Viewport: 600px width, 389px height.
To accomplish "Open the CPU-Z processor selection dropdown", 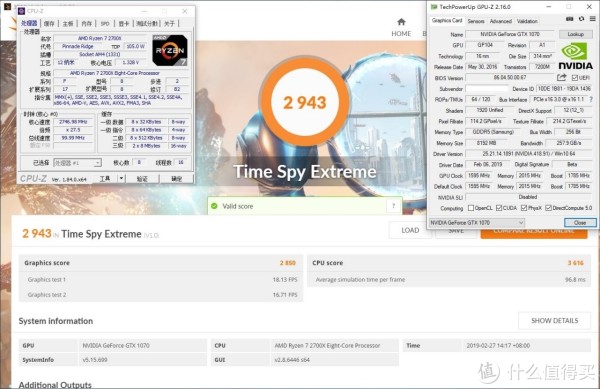I will click(77, 163).
